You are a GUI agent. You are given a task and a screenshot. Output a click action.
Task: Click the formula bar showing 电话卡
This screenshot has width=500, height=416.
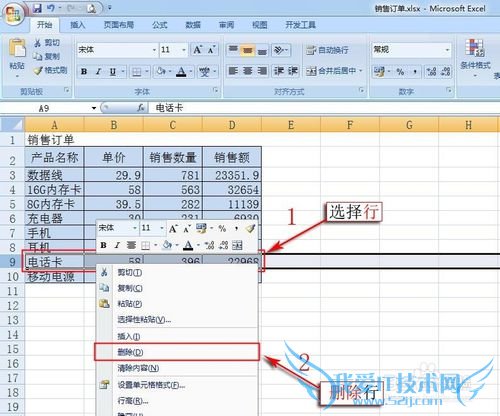[323, 108]
